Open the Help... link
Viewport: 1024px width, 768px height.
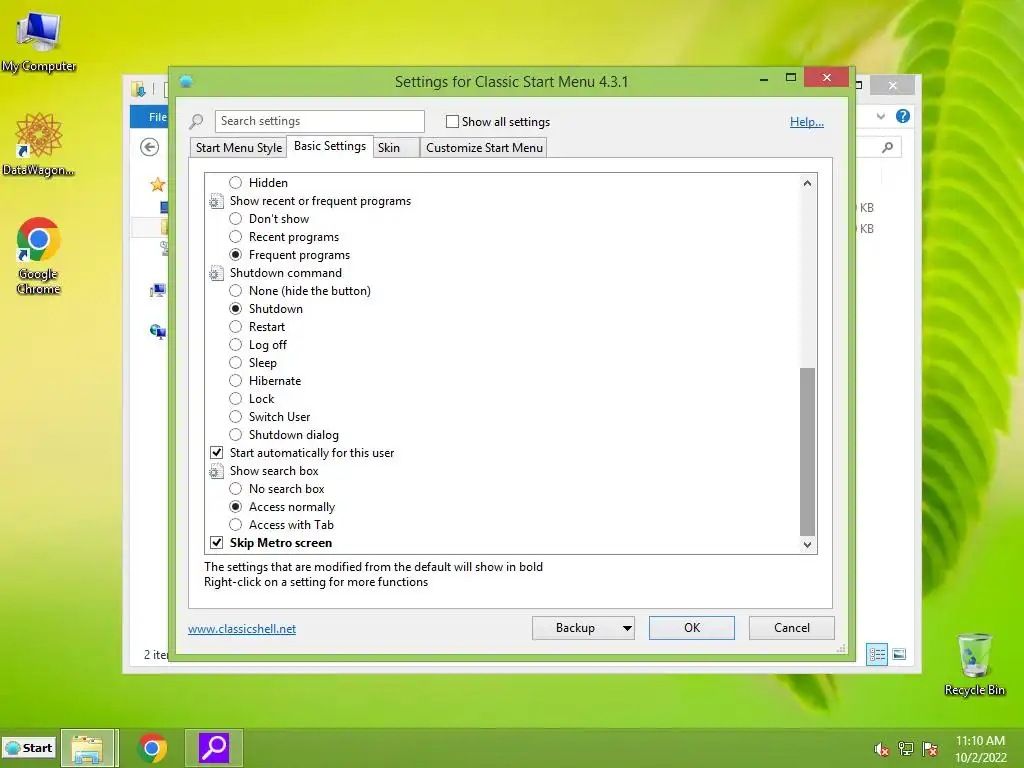807,121
